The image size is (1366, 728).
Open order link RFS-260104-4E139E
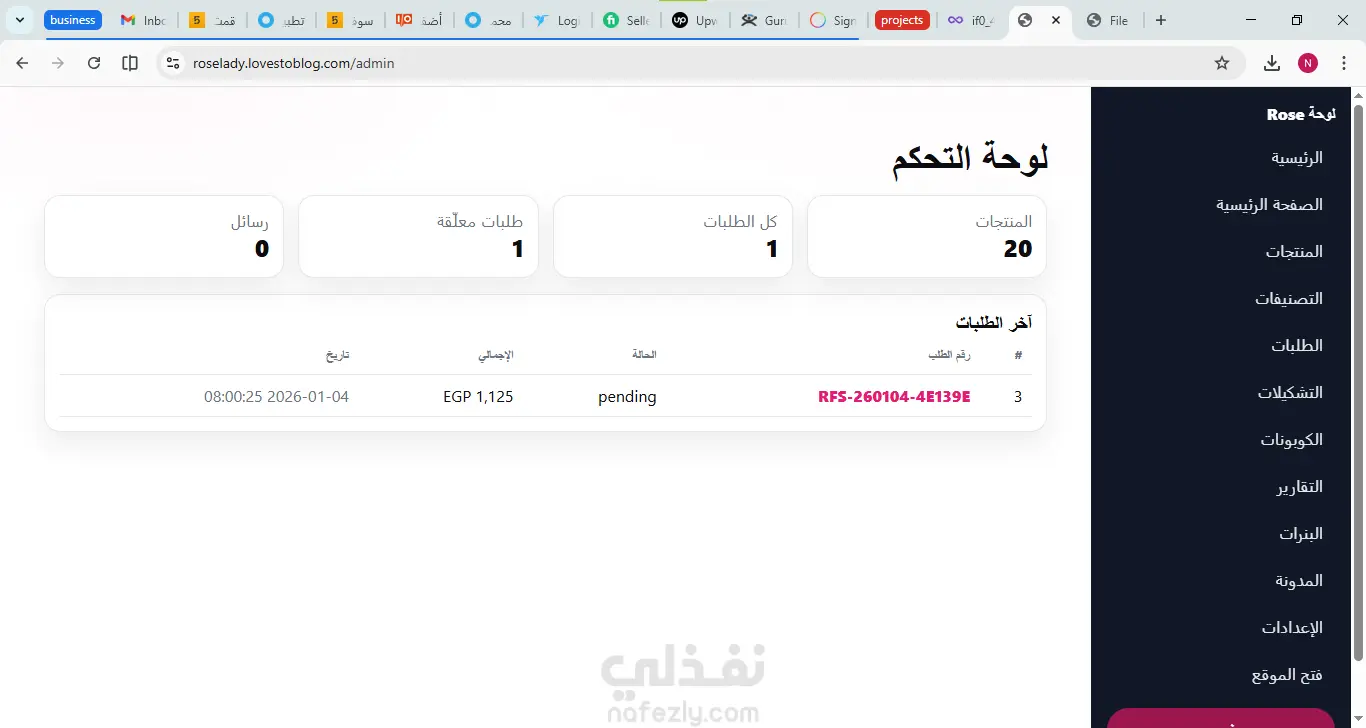point(894,397)
